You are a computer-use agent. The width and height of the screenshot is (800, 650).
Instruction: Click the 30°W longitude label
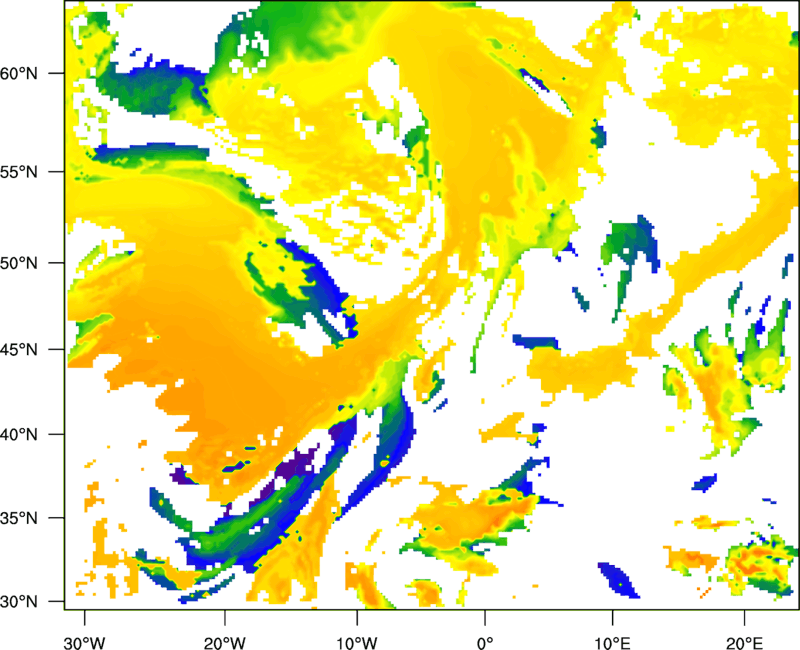(84, 643)
